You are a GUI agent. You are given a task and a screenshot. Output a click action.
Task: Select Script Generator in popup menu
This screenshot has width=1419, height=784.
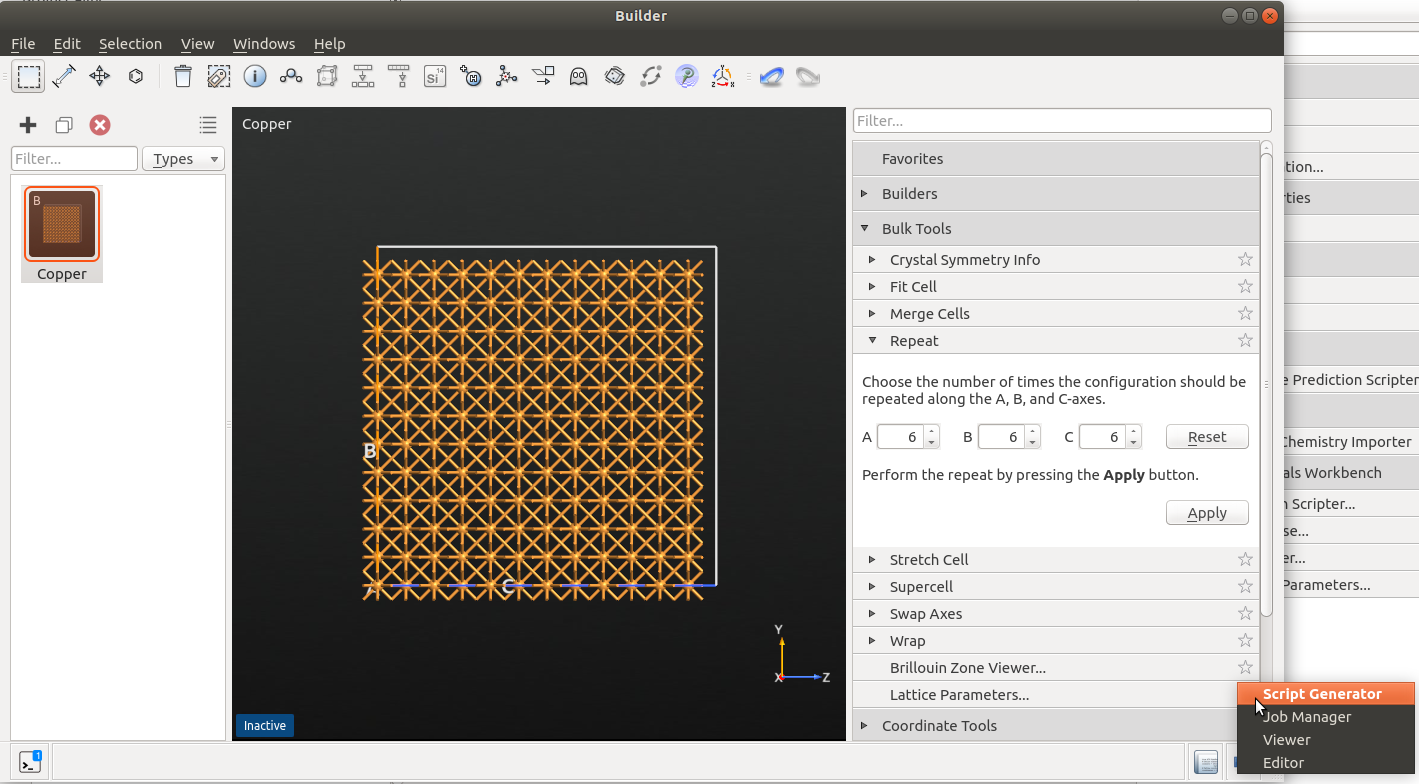pyautogui.click(x=1326, y=694)
